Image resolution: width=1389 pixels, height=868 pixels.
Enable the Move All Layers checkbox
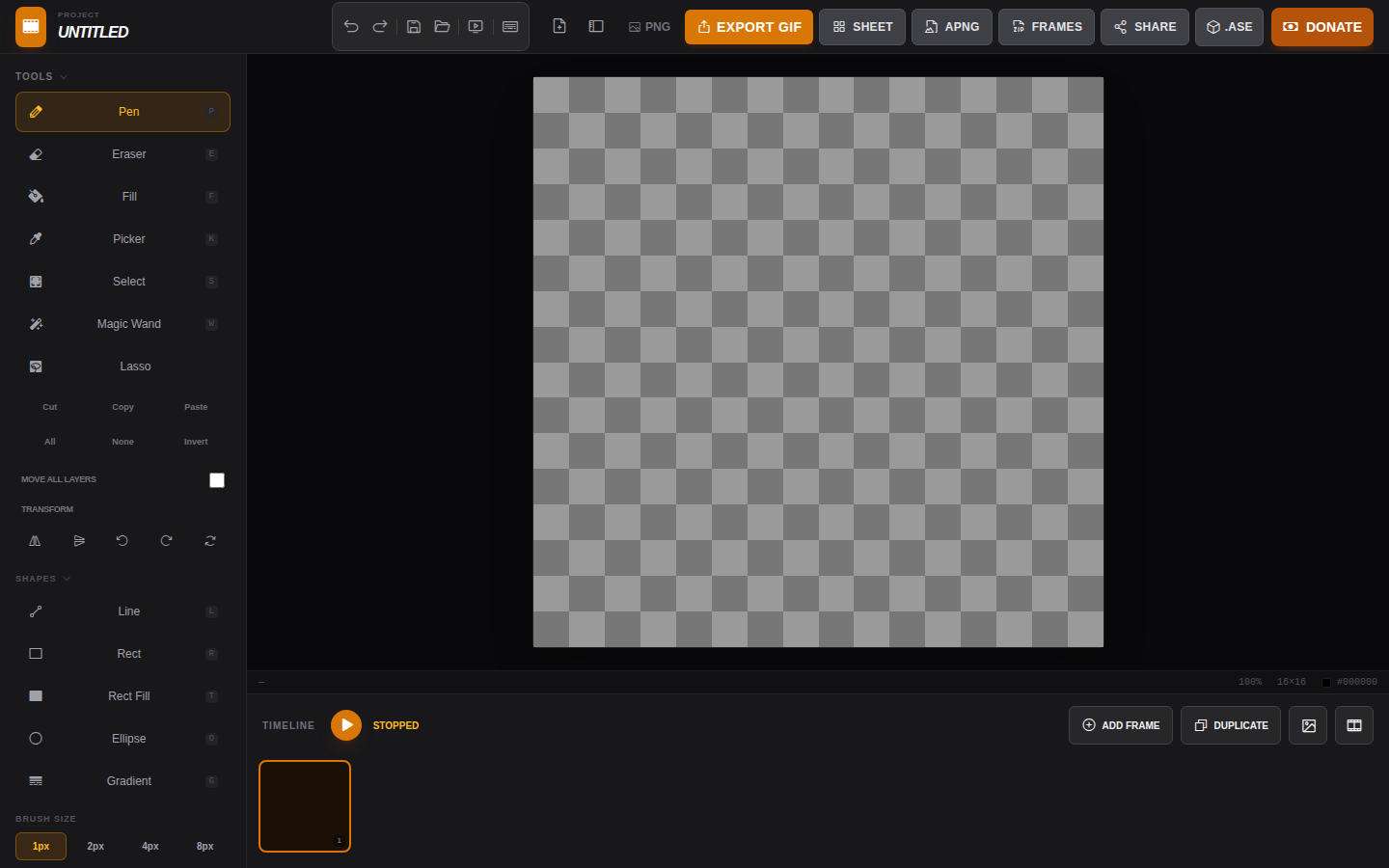tap(217, 480)
